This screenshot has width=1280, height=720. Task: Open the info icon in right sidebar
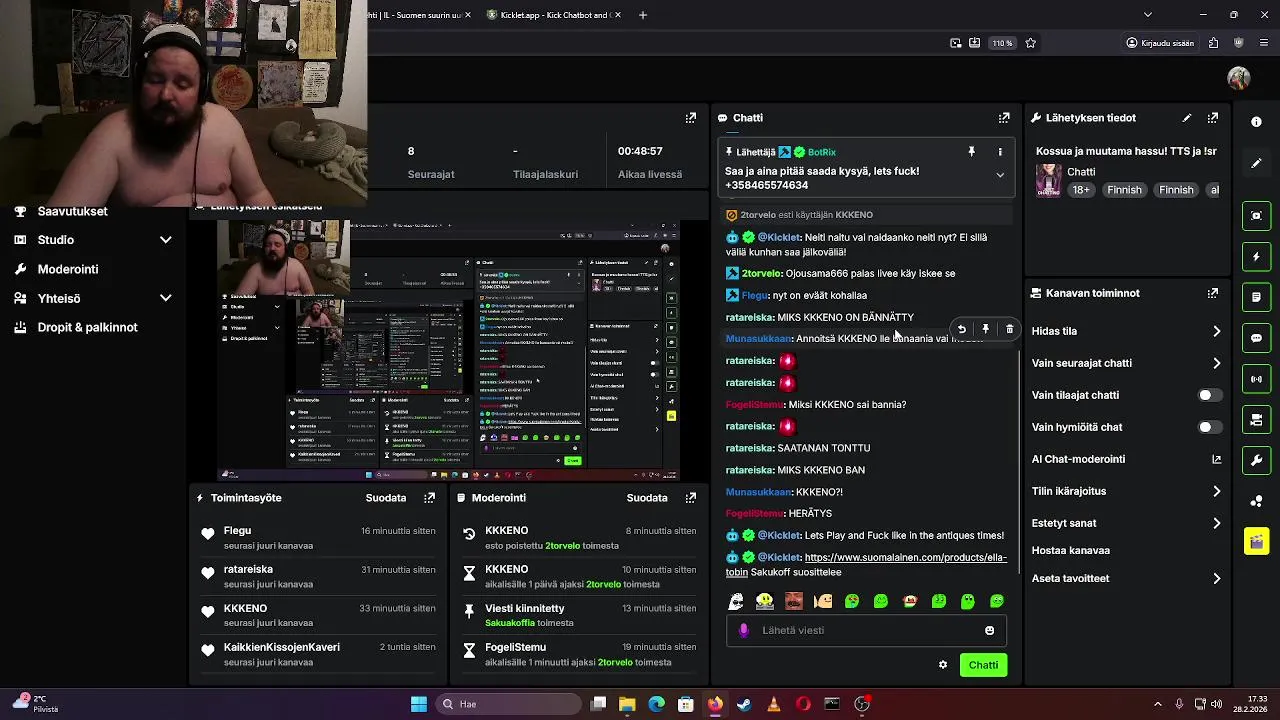coord(1257,122)
